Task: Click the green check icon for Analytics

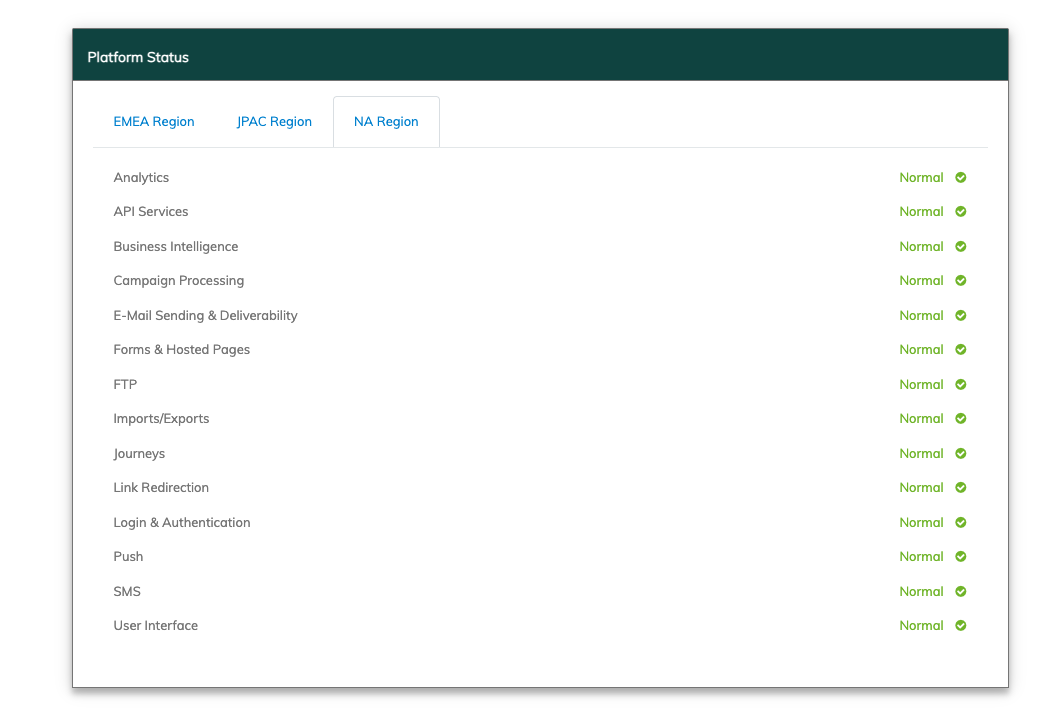Action: 960,178
